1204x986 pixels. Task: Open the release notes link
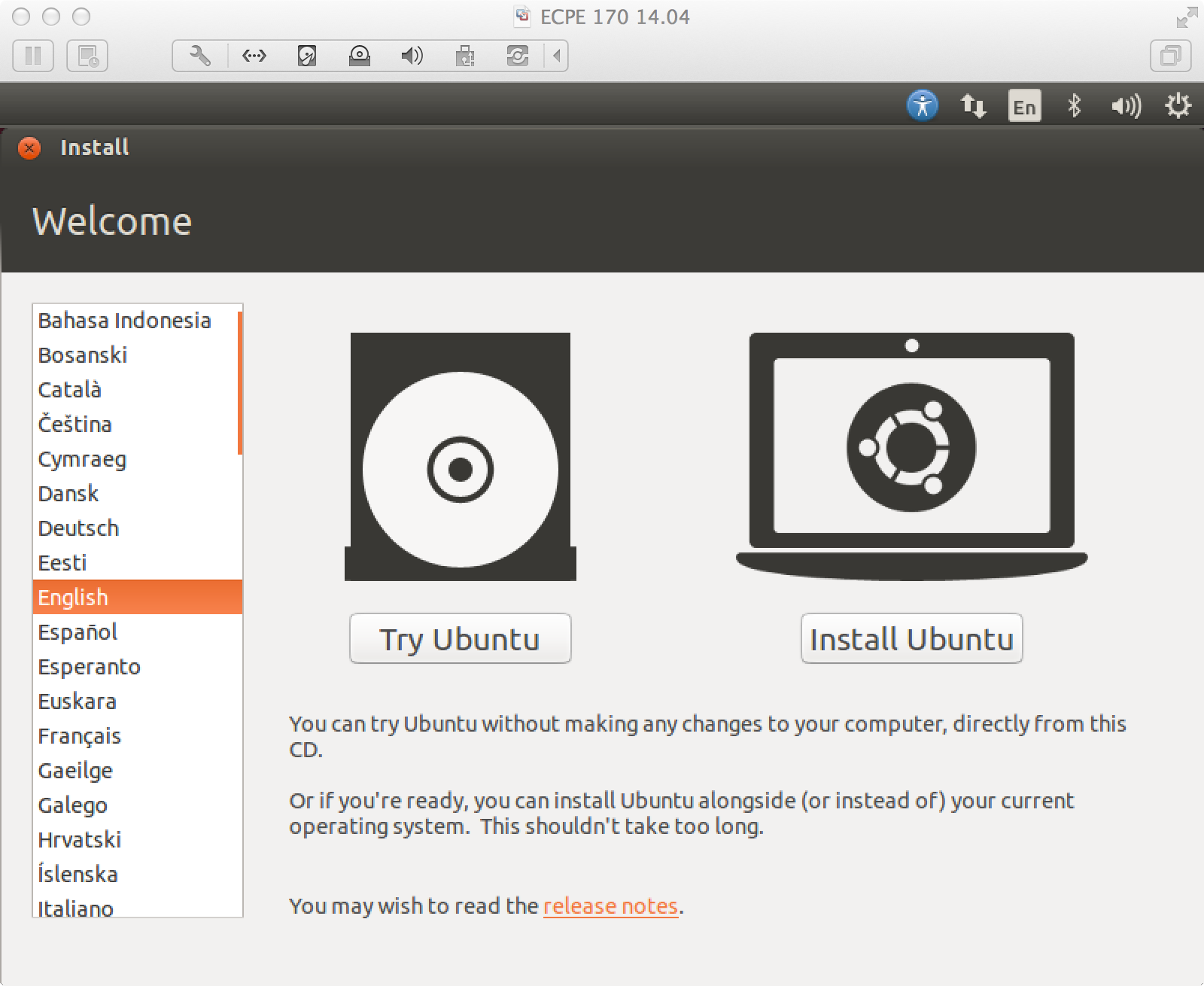point(611,906)
